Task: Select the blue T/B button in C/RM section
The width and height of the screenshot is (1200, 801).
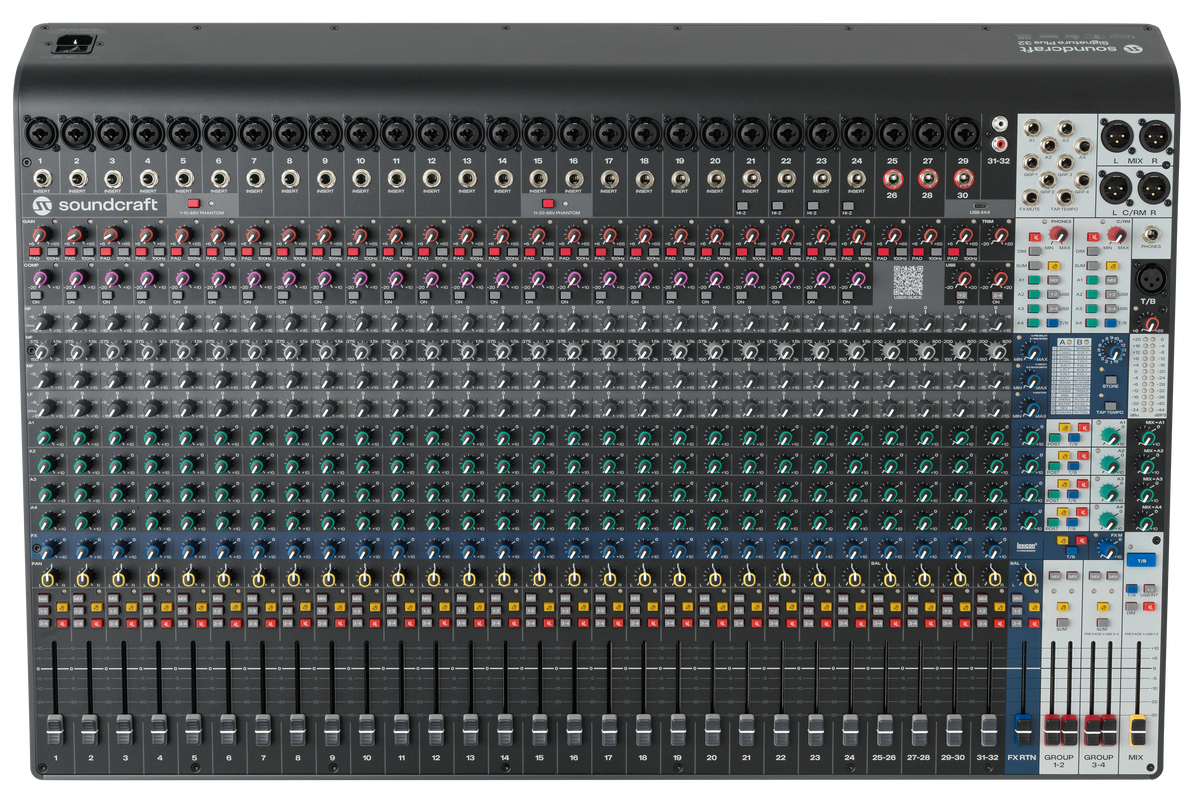Action: [1110, 323]
